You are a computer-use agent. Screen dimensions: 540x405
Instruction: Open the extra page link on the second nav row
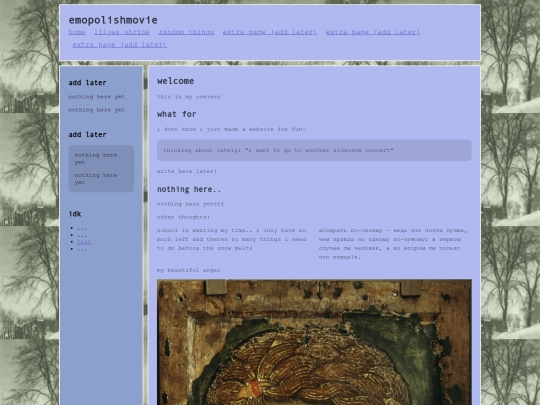pos(120,45)
